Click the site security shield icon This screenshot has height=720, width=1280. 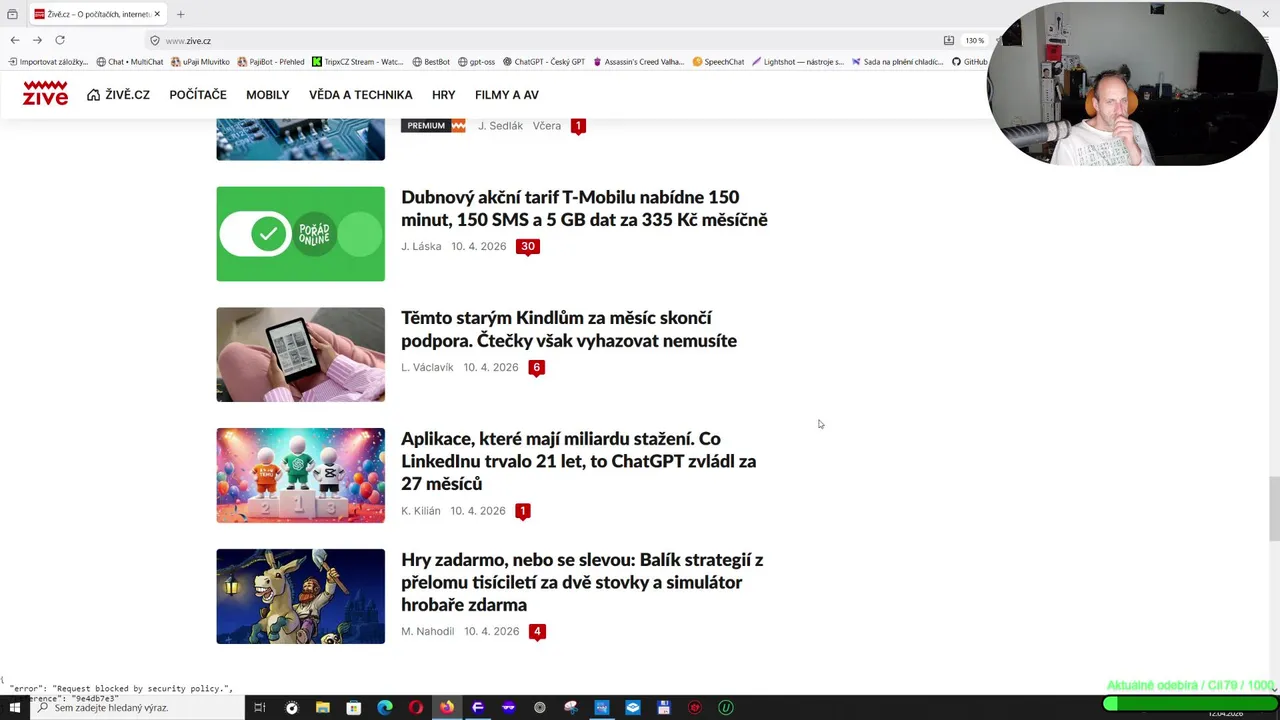pyautogui.click(x=155, y=41)
